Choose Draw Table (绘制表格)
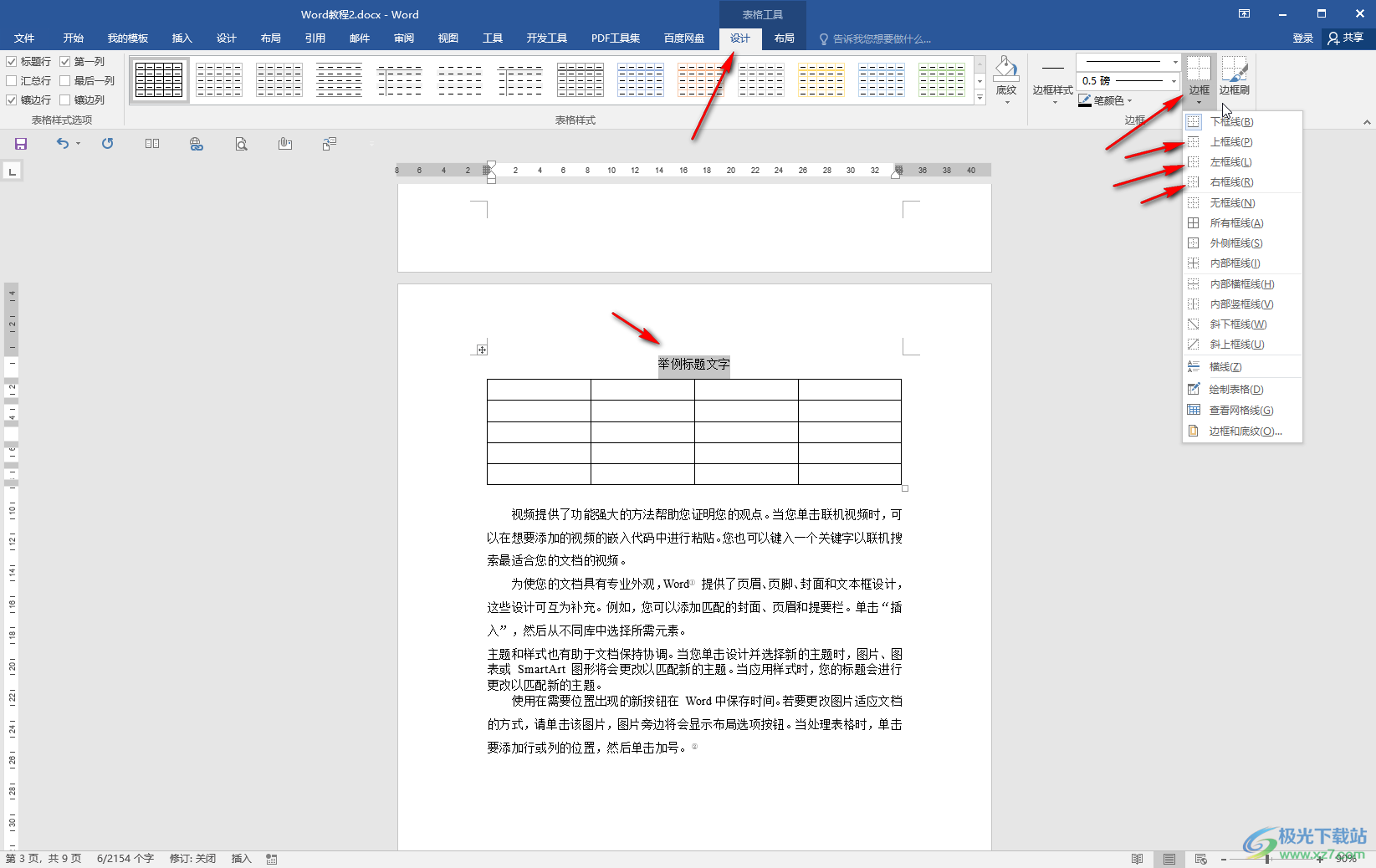 coord(1242,390)
